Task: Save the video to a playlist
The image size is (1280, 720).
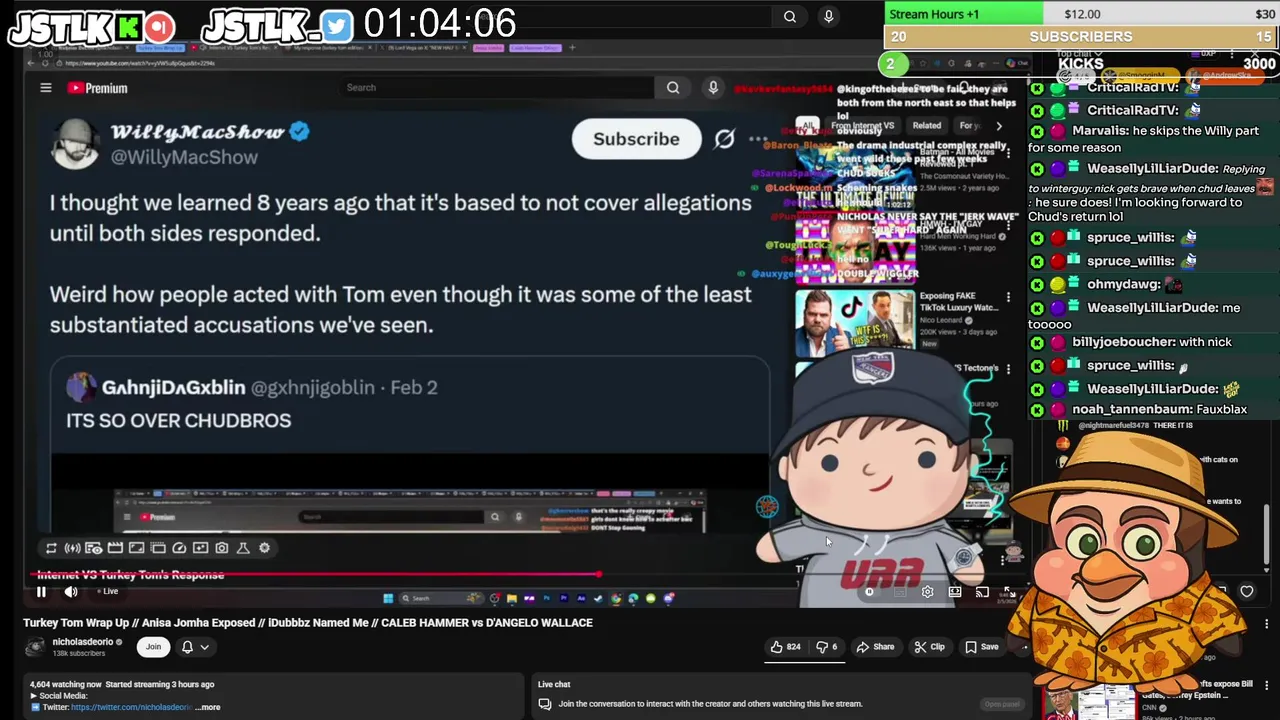Action: (980, 647)
